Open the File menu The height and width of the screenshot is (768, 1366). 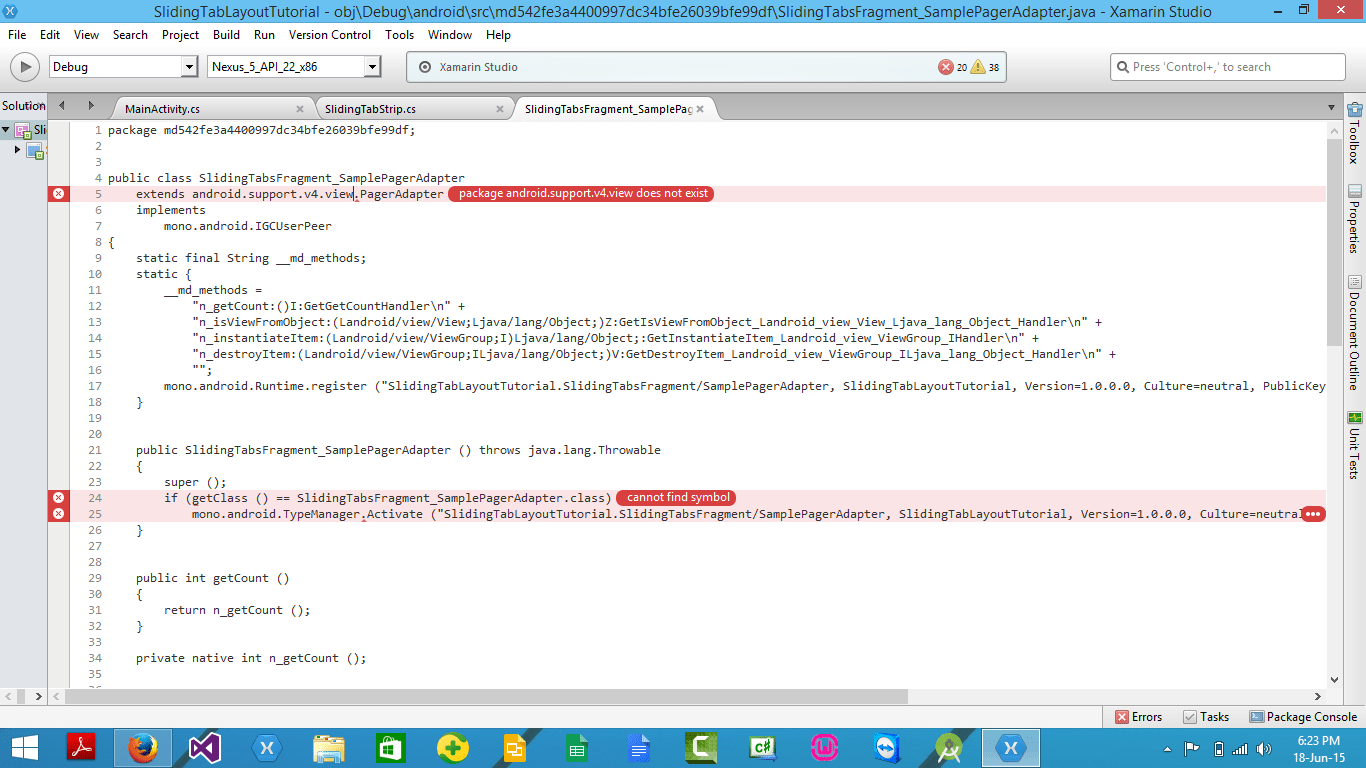[x=17, y=35]
